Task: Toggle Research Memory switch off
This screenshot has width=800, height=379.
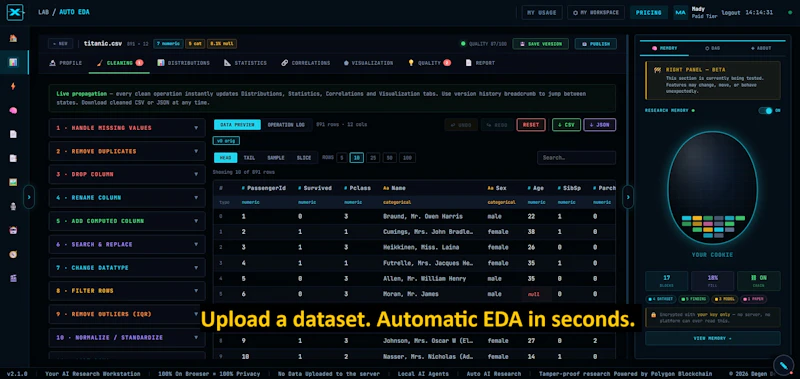Action: point(765,111)
